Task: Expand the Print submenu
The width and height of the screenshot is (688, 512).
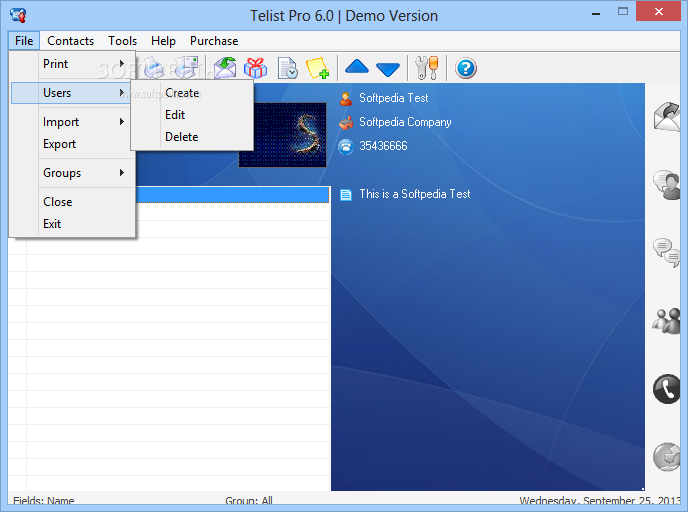Action: (72, 64)
